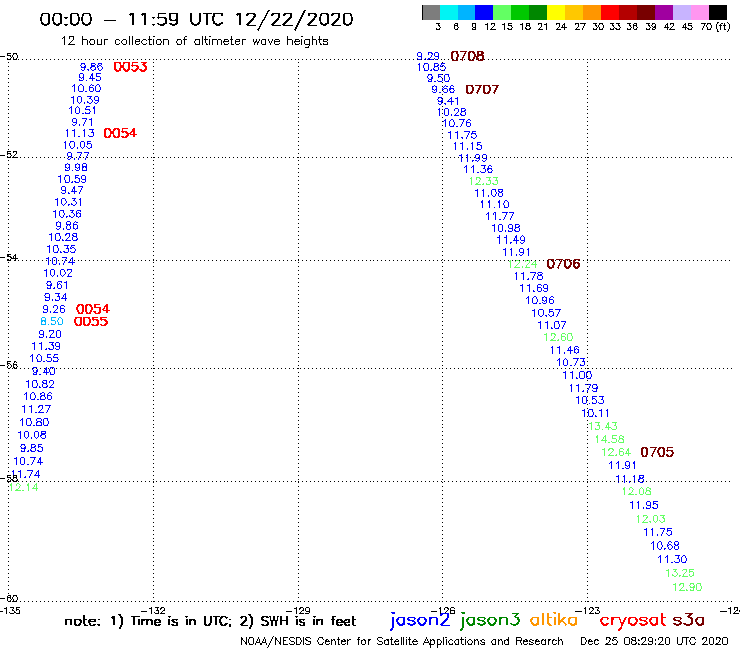
Task: Click the yellow 24 ft legend swatch
Action: tap(555, 12)
